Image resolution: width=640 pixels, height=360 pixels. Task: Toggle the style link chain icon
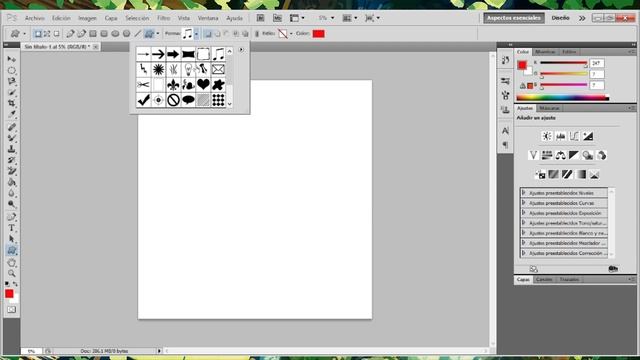pos(257,34)
